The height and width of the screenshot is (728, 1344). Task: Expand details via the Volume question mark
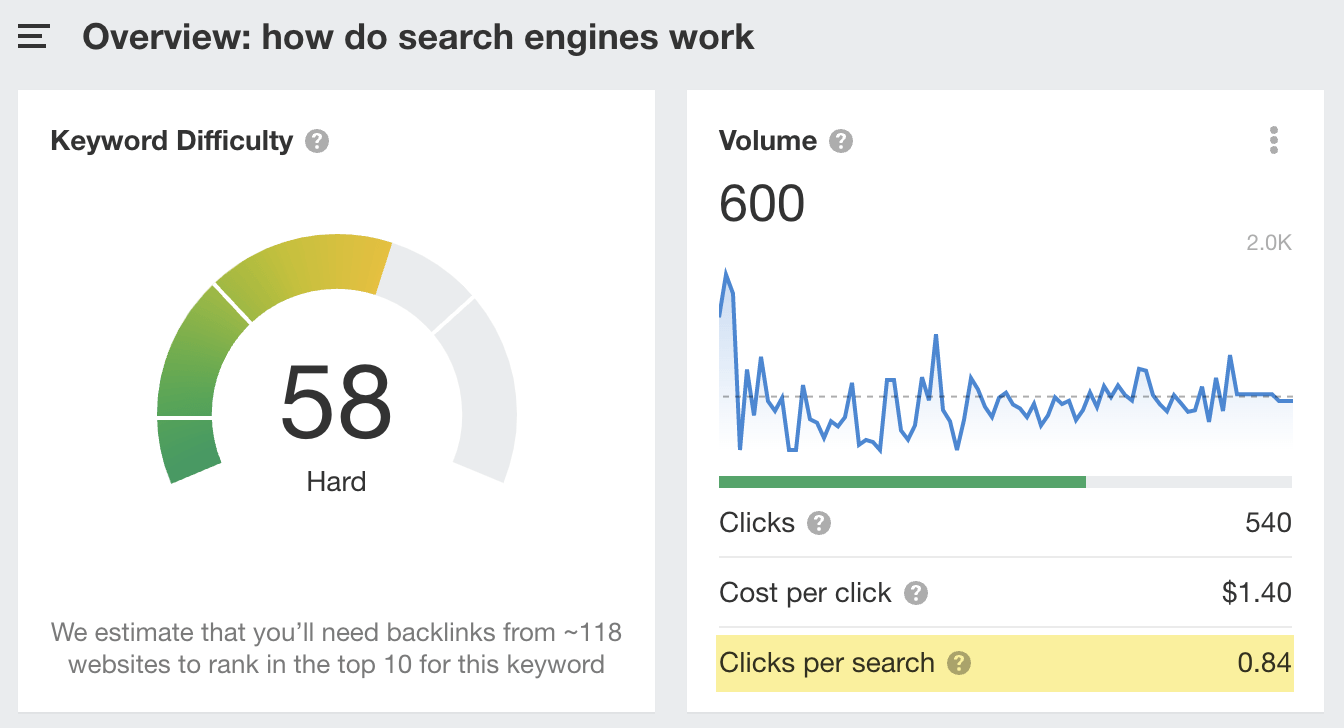click(842, 141)
